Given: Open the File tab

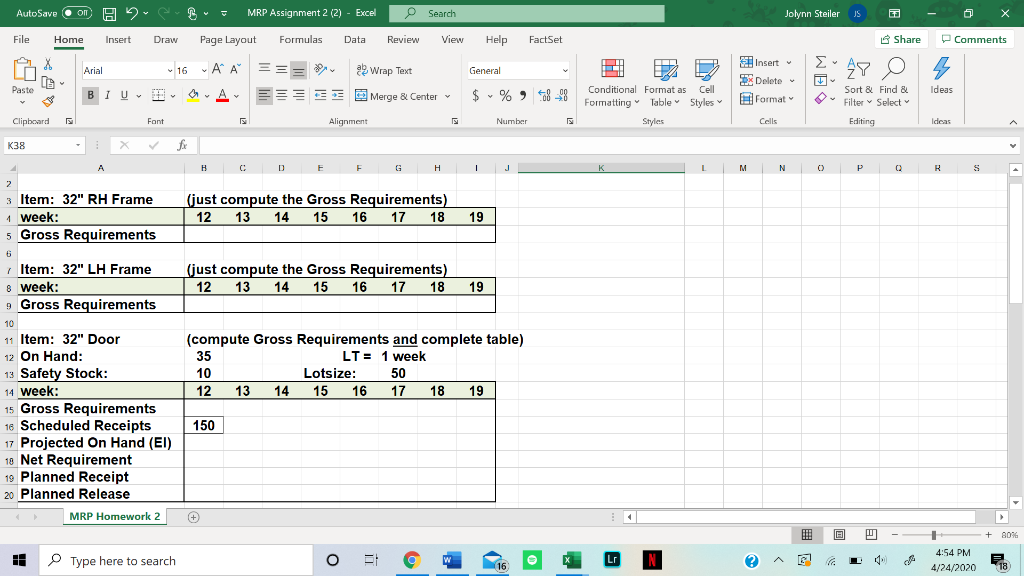Looking at the screenshot, I should coord(21,39).
